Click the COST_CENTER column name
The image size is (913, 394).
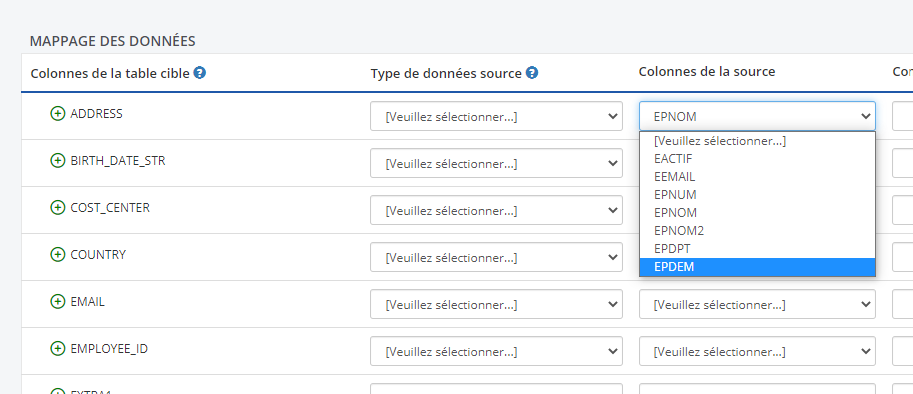[110, 208]
